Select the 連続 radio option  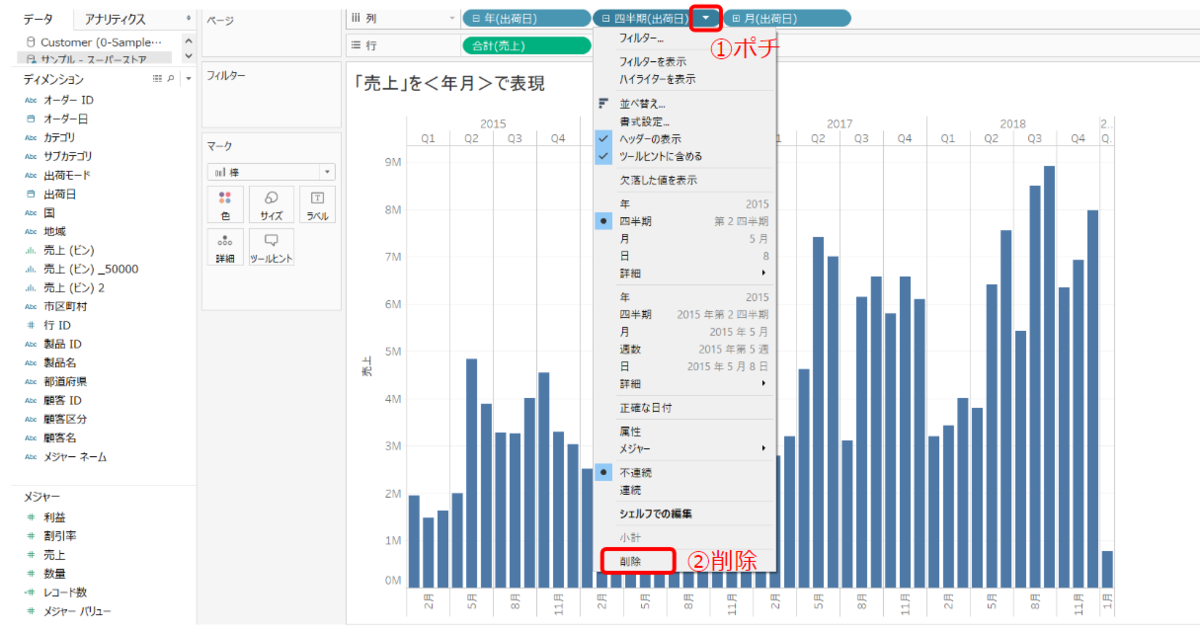click(630, 489)
